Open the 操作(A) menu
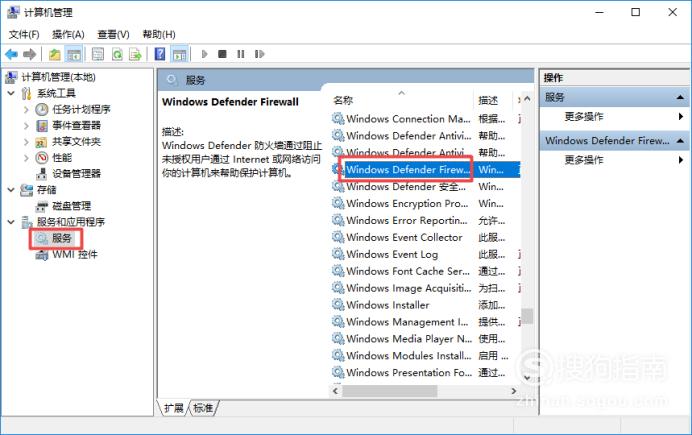This screenshot has width=692, height=435. (x=68, y=34)
